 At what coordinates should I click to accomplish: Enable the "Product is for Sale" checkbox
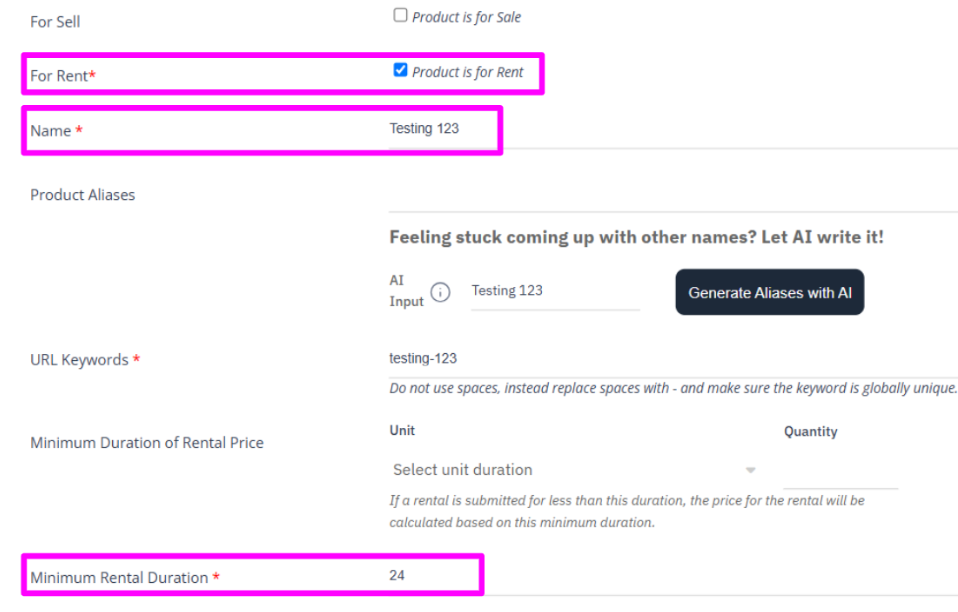[x=400, y=15]
